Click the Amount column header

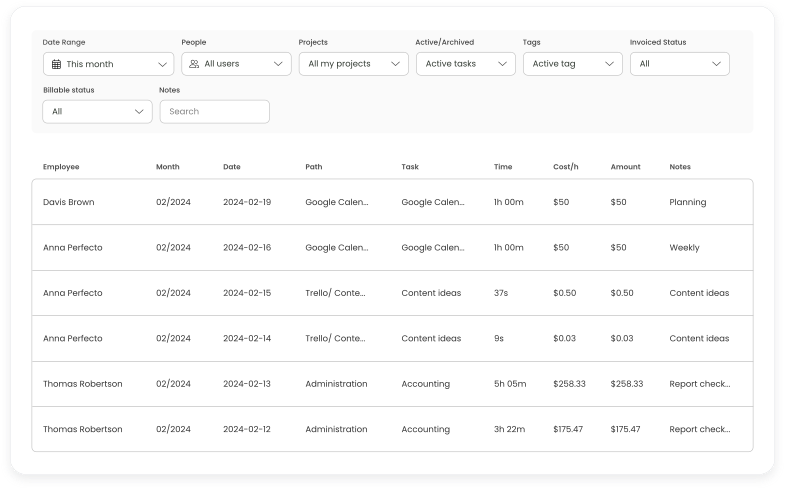pos(625,167)
